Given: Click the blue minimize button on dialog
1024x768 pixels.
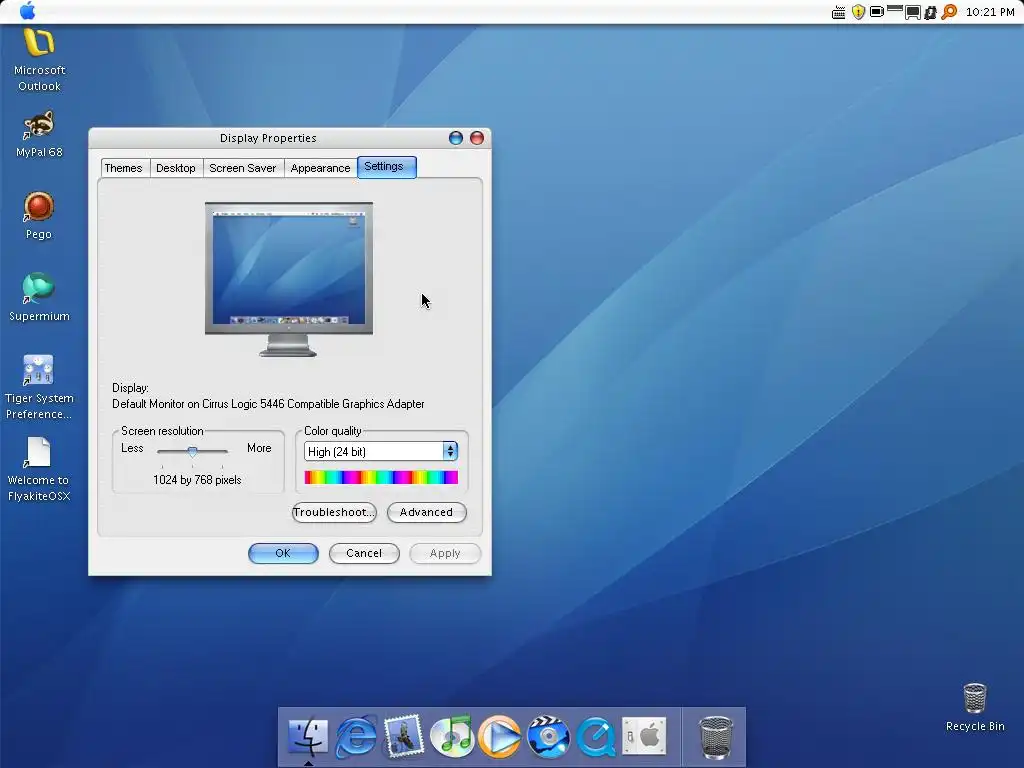Looking at the screenshot, I should [x=456, y=138].
